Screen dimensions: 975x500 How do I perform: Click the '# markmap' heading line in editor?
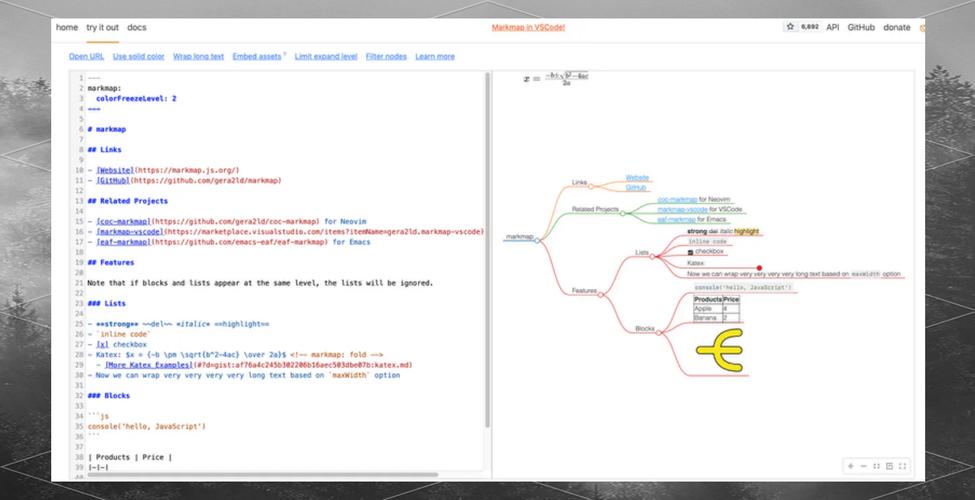pos(107,129)
